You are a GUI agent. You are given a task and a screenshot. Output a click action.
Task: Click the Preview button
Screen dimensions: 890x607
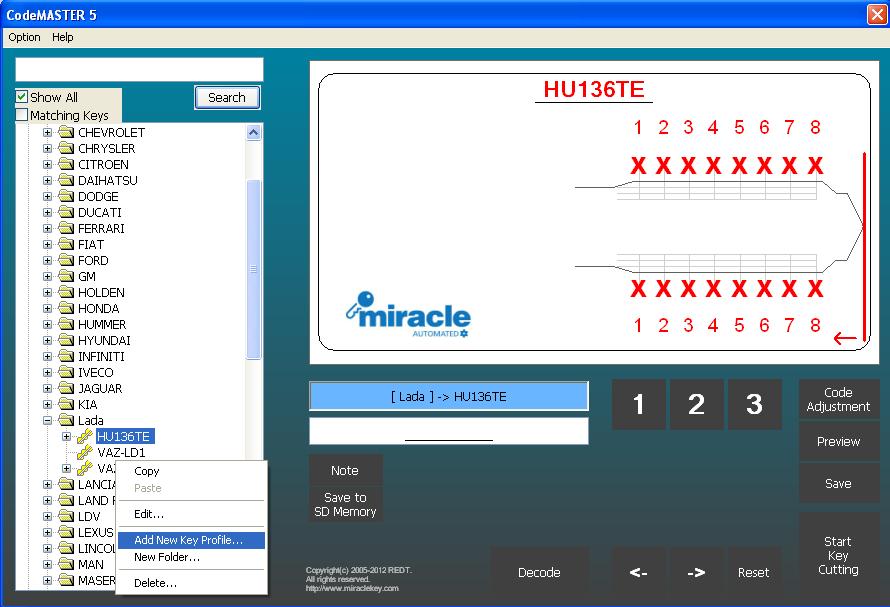838,441
